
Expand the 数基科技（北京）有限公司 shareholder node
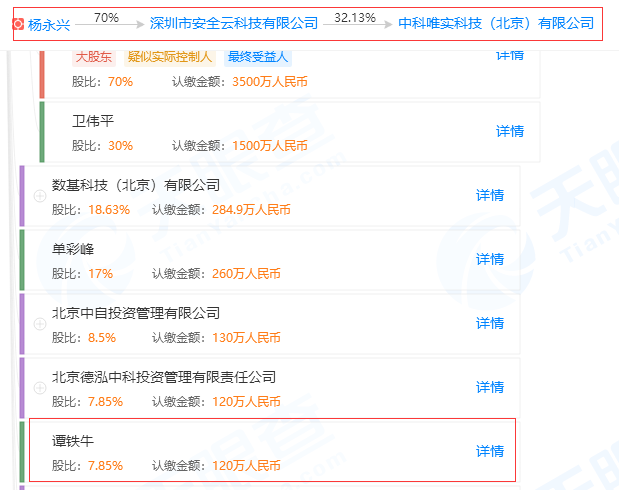click(39, 196)
